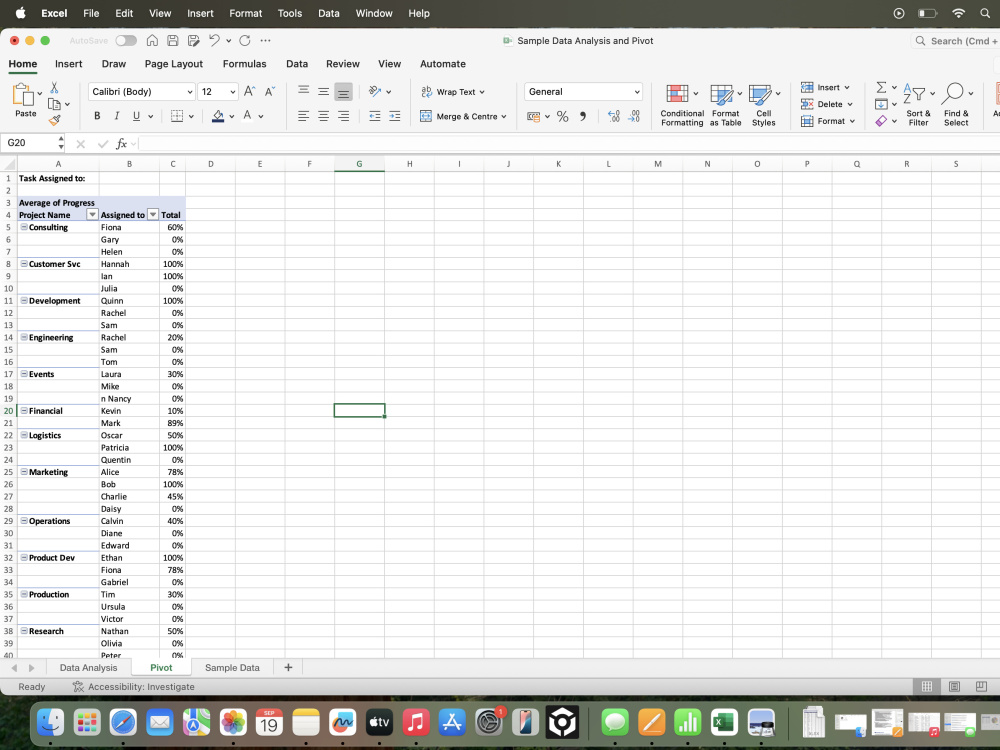Open the Assigned to filter dropdown
Screen dimensions: 1000x750
153,214
